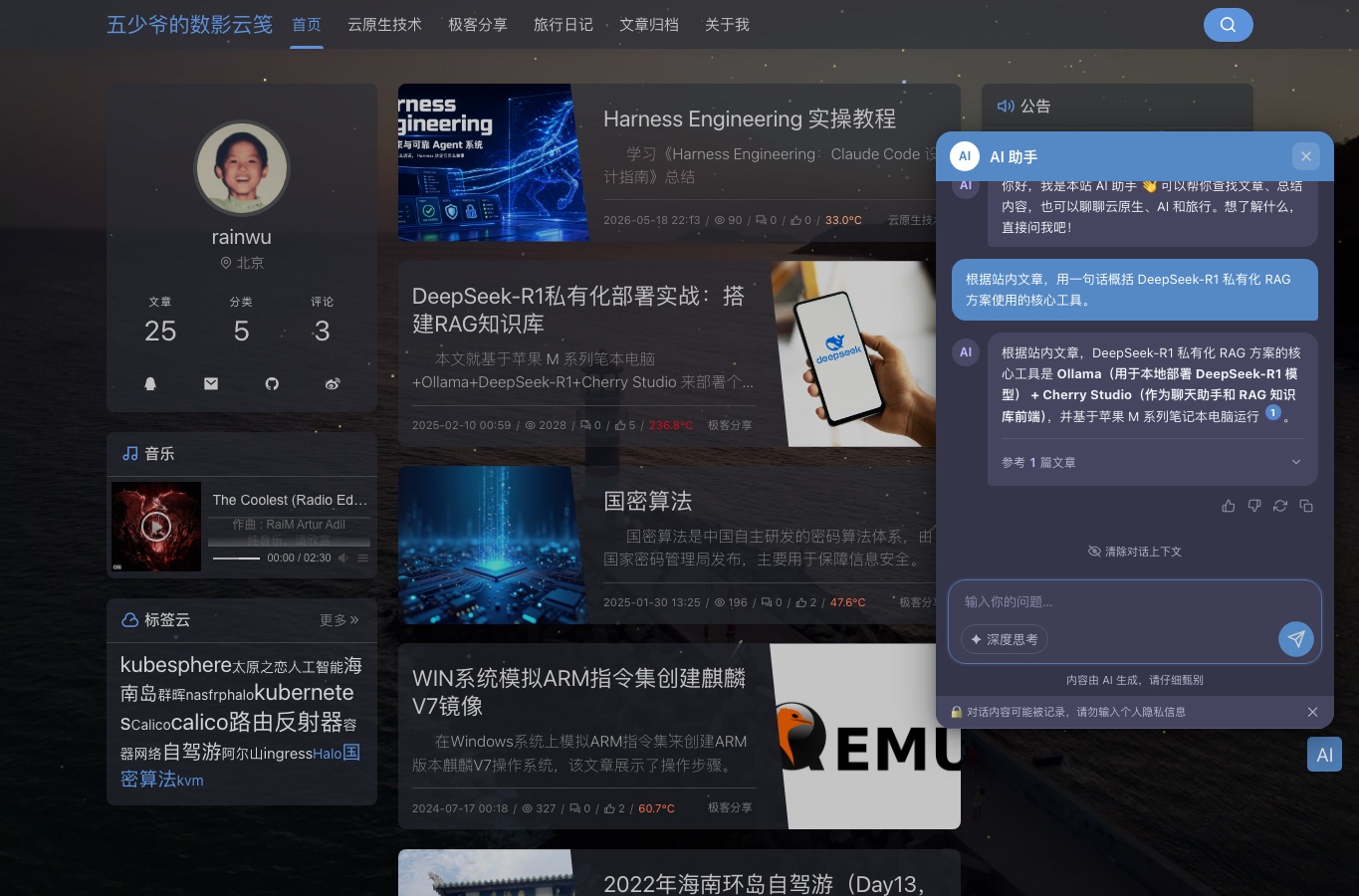Open the music player playlist menu icon

363,558
